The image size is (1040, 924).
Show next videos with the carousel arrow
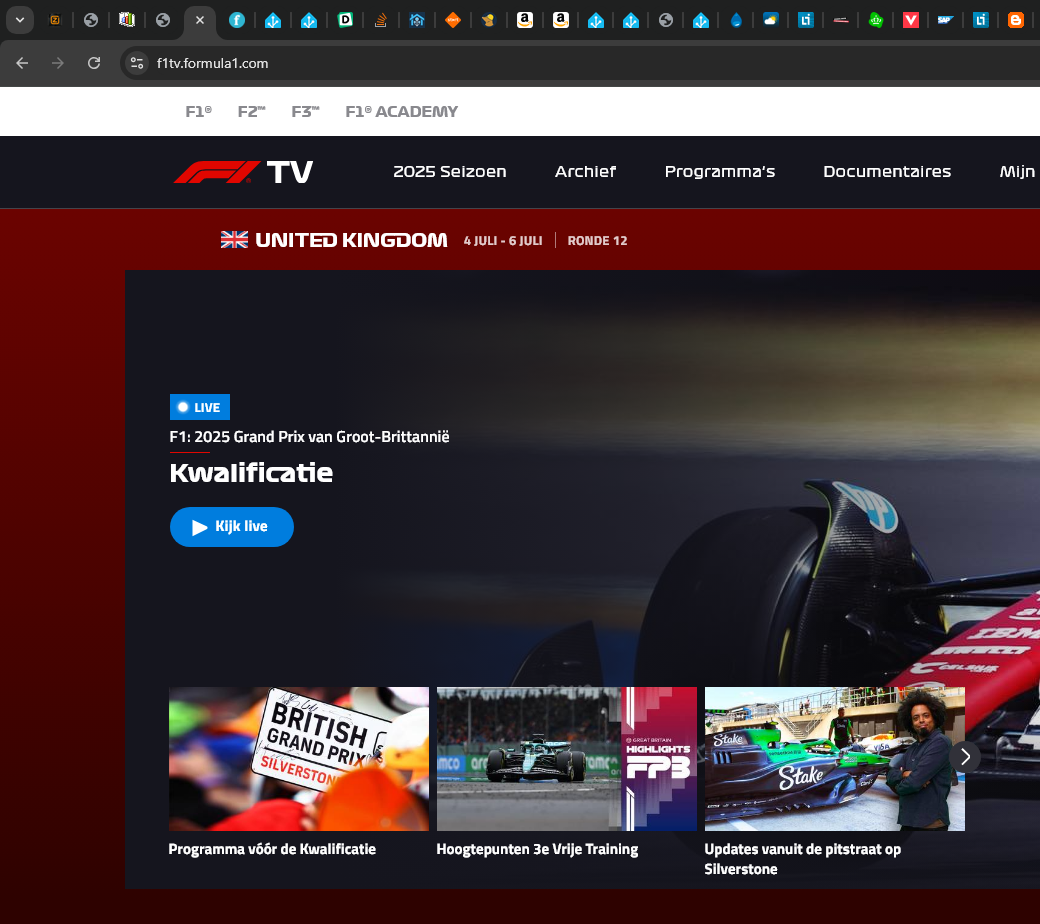click(x=965, y=757)
